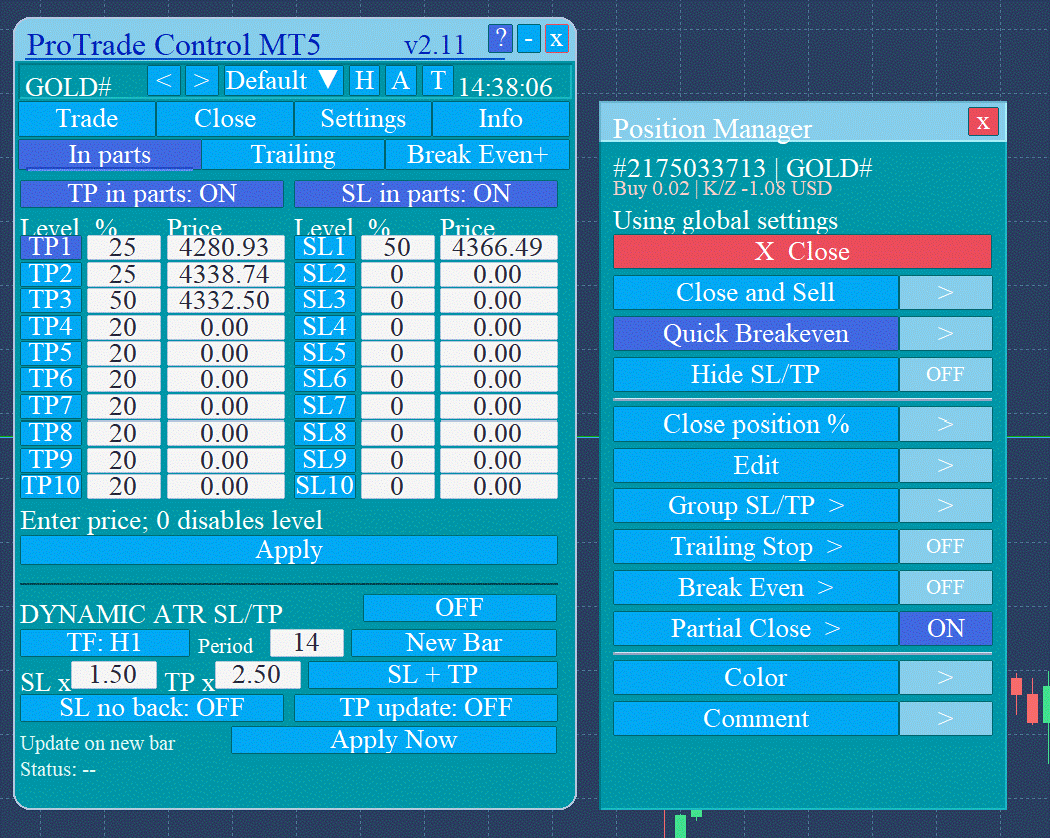This screenshot has width=1050, height=838.
Task: Click the red X Close position button
Action: point(802,252)
